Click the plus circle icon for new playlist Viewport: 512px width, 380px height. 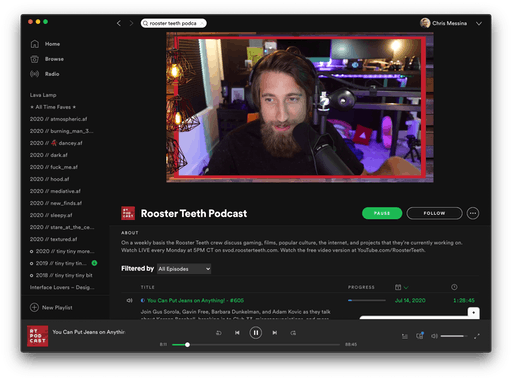tap(34, 307)
